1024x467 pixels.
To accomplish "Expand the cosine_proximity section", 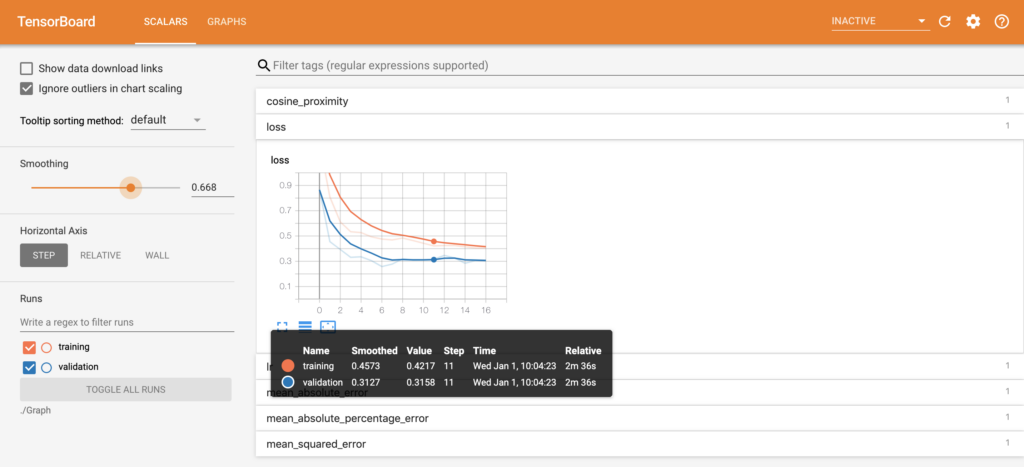I will tap(639, 101).
